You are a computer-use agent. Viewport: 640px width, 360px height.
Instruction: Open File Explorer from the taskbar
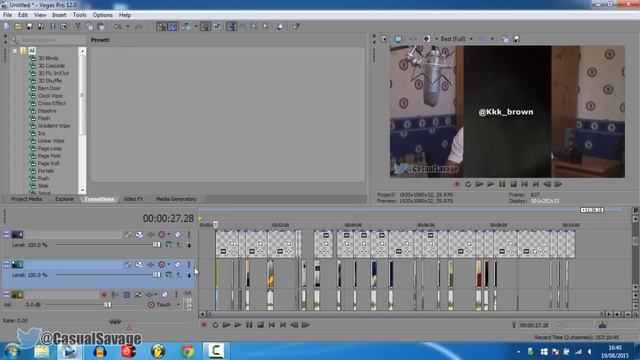[x=41, y=351]
